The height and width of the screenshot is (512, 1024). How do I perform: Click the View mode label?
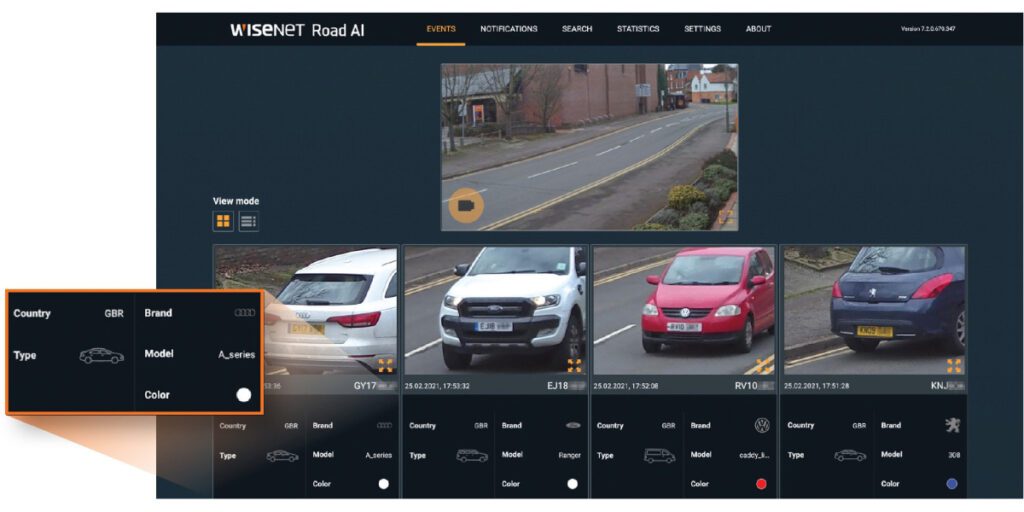[236, 201]
